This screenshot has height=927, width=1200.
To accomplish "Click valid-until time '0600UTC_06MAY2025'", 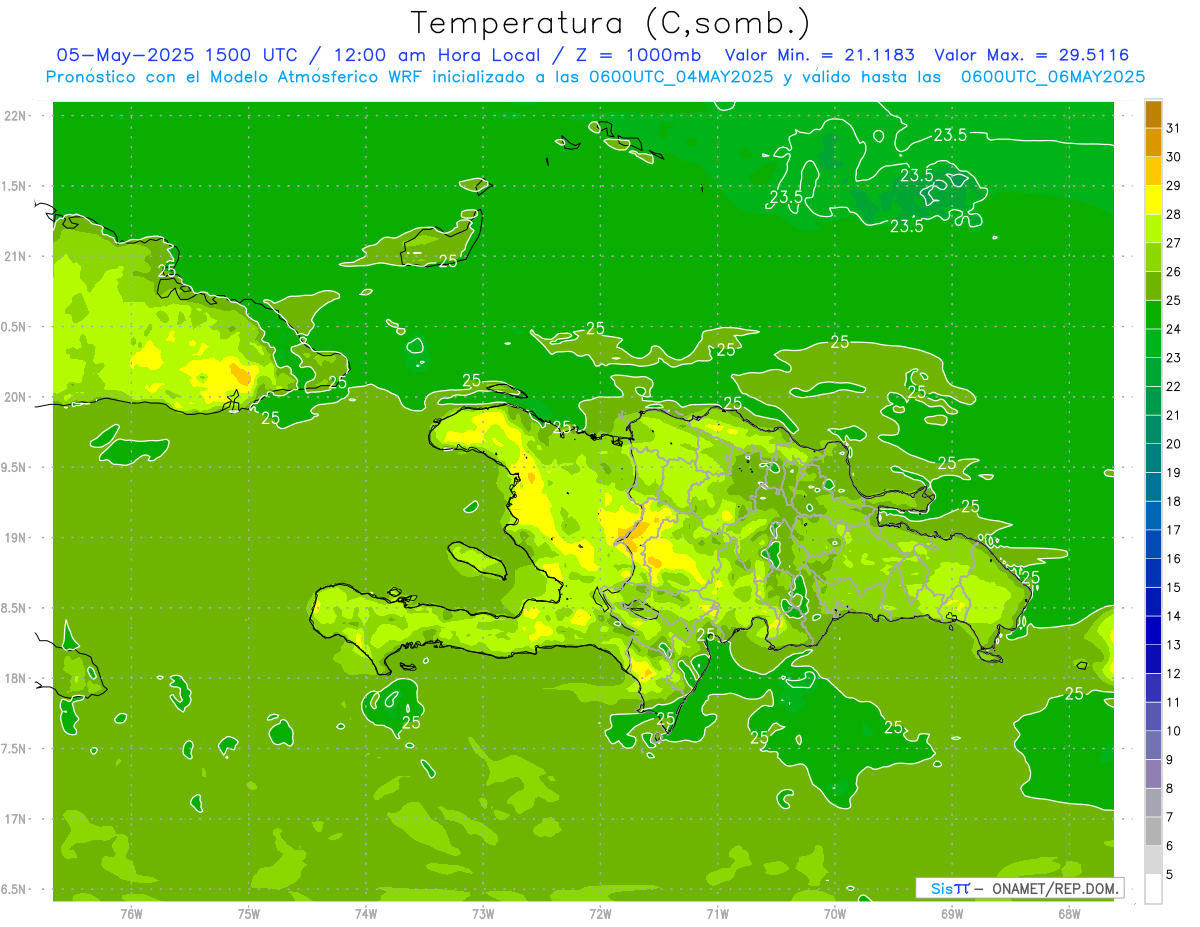I will point(1054,77).
